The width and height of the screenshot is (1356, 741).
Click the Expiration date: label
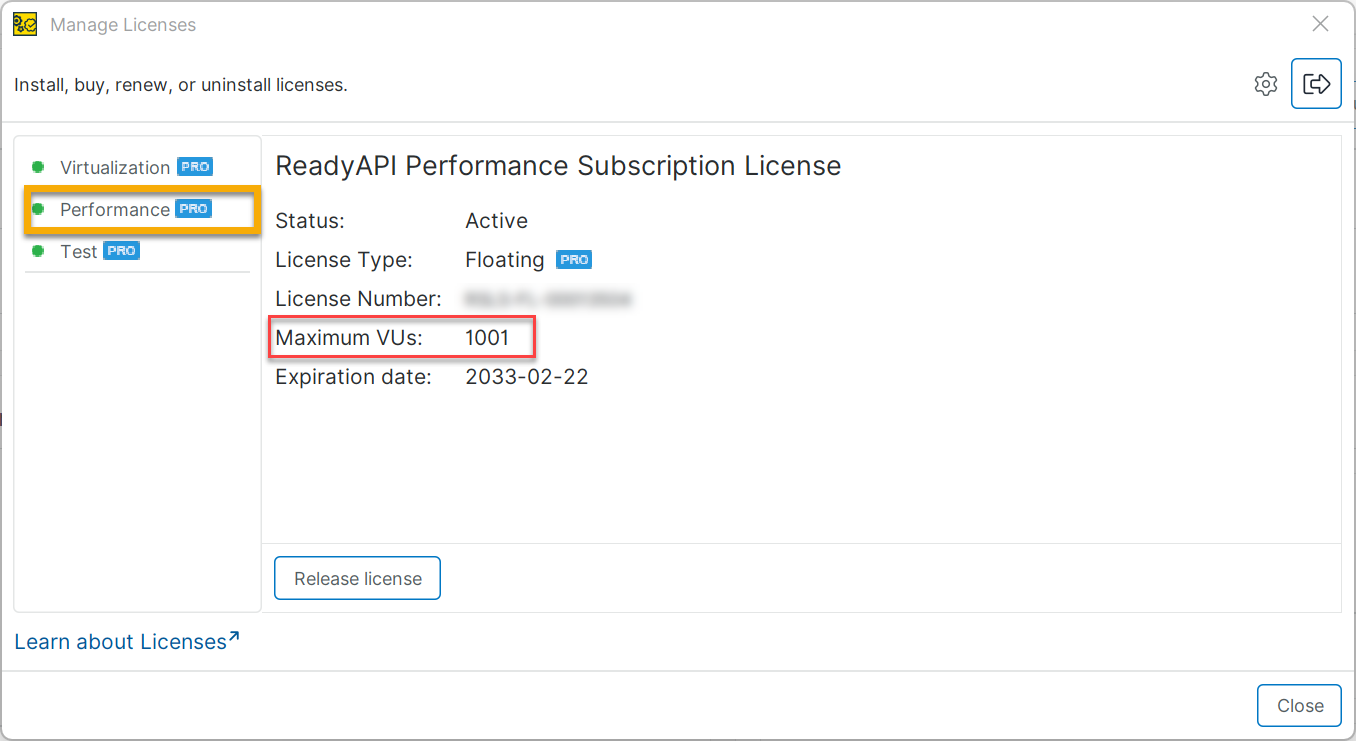(353, 377)
